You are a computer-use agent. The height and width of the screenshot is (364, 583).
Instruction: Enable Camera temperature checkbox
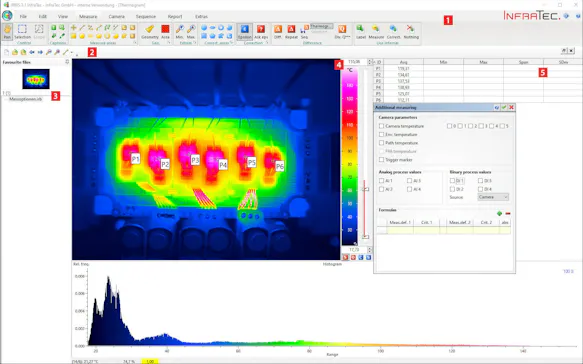click(x=381, y=126)
